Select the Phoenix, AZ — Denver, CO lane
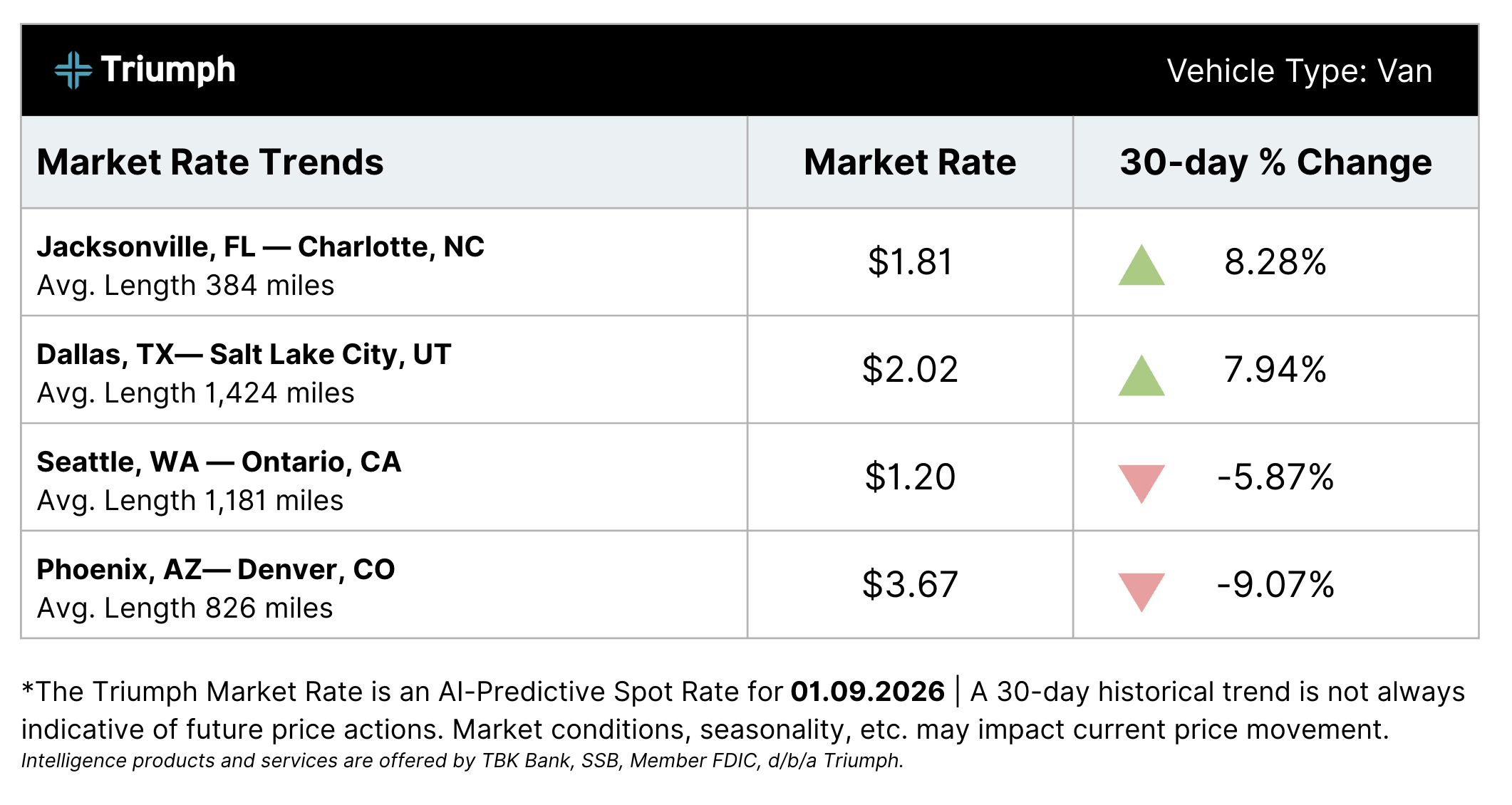Screen dimensions: 1512x805 [x=215, y=570]
